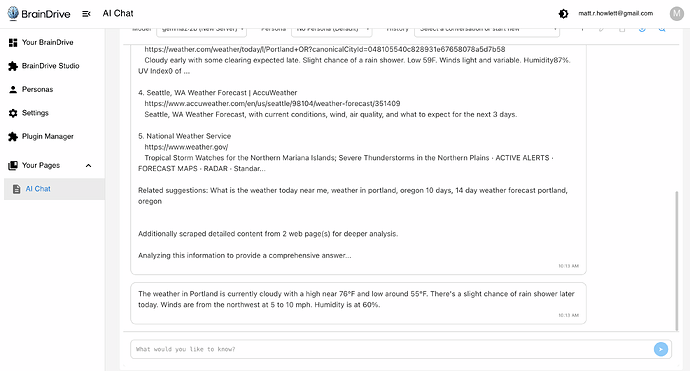This screenshot has height=371, width=690.
Task: Focus the 'What would you like to know?' field
Action: [x=392, y=349]
